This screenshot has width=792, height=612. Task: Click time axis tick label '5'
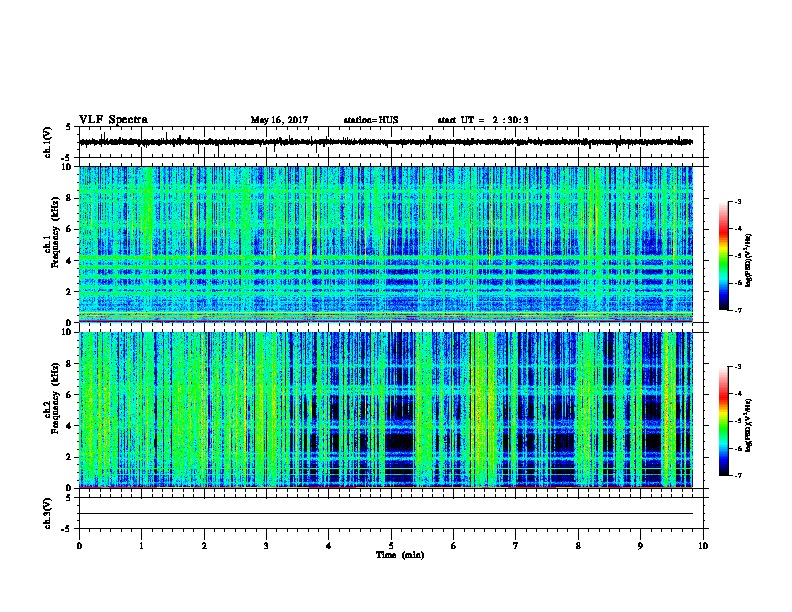[x=391, y=546]
